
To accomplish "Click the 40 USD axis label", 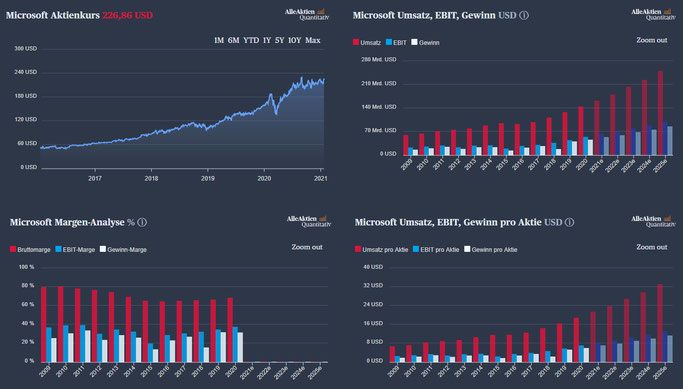I will point(373,267).
